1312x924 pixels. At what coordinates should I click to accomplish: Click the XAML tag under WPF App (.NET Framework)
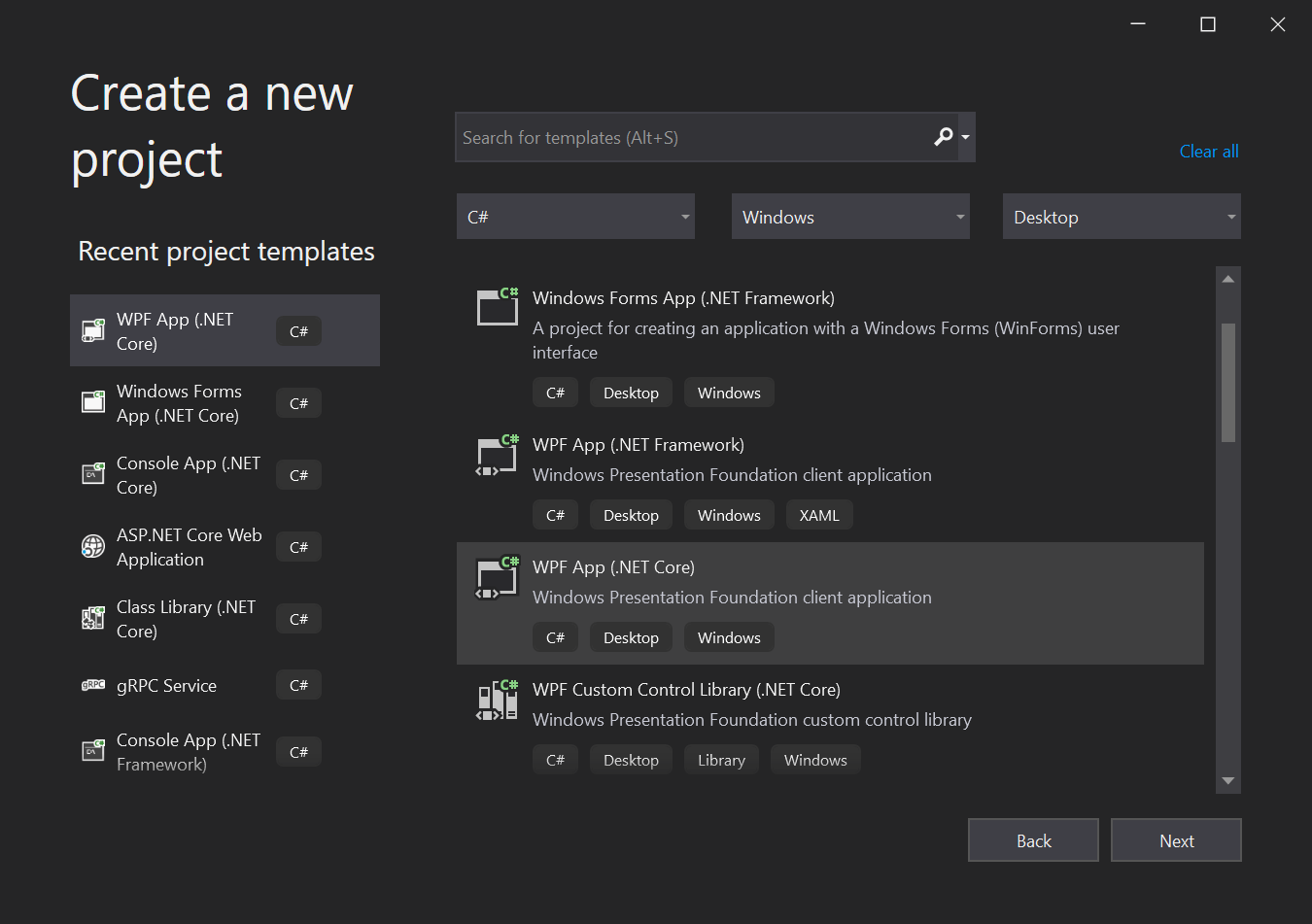[x=819, y=515]
